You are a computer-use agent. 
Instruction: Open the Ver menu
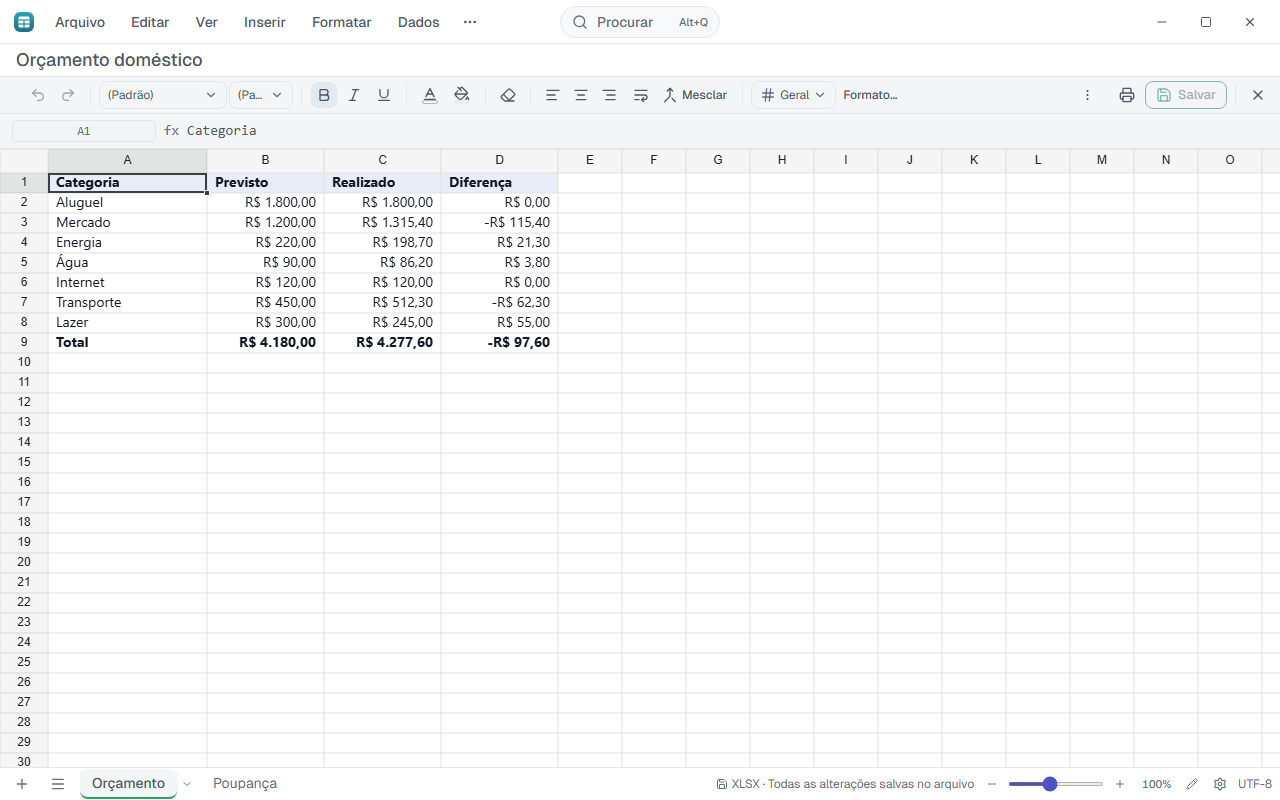[x=207, y=22]
